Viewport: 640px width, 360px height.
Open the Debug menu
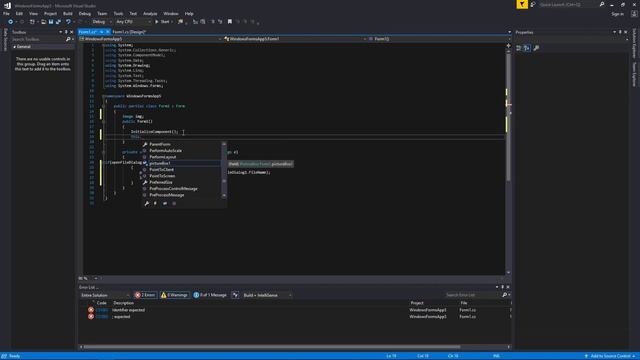84,13
